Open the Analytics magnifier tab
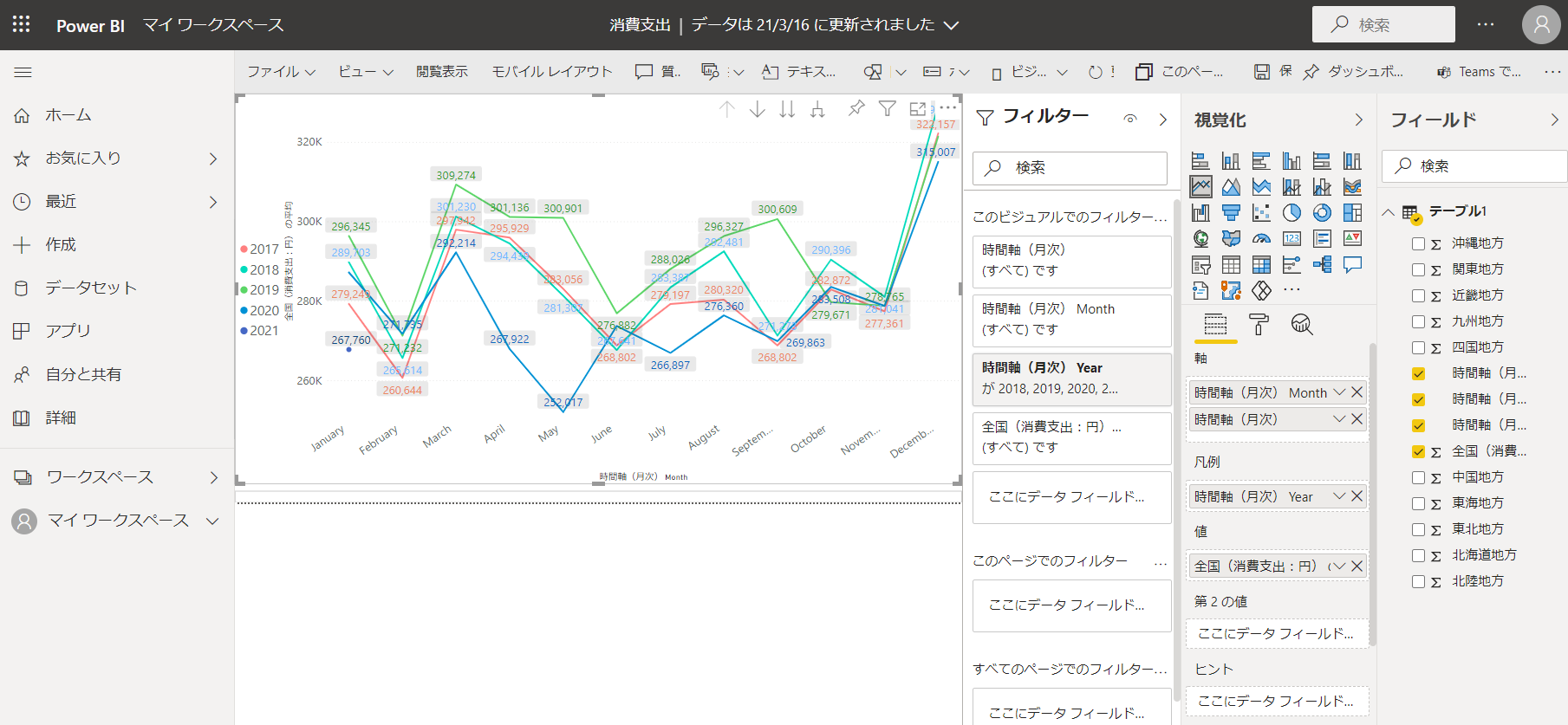Image resolution: width=1568 pixels, height=725 pixels. [1302, 325]
